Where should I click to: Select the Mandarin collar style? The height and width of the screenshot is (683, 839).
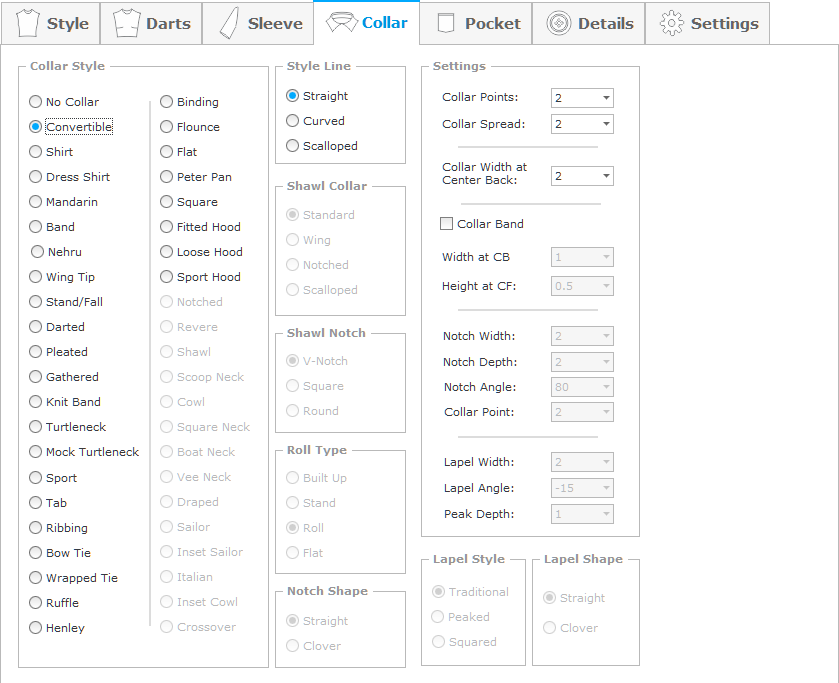click(36, 202)
